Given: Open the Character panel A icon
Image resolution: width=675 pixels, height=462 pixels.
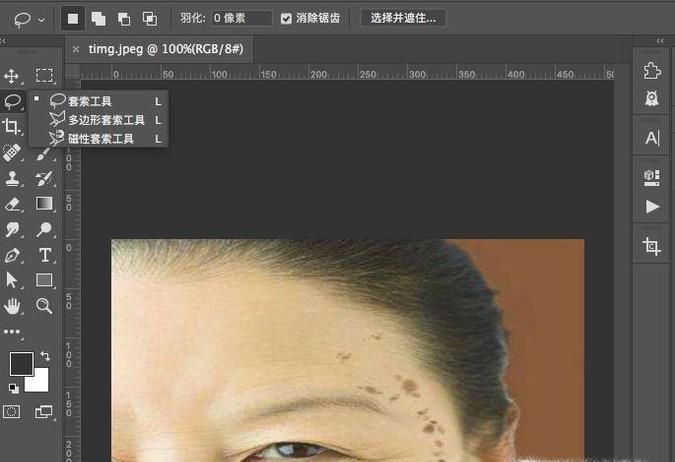Looking at the screenshot, I should click(x=652, y=138).
